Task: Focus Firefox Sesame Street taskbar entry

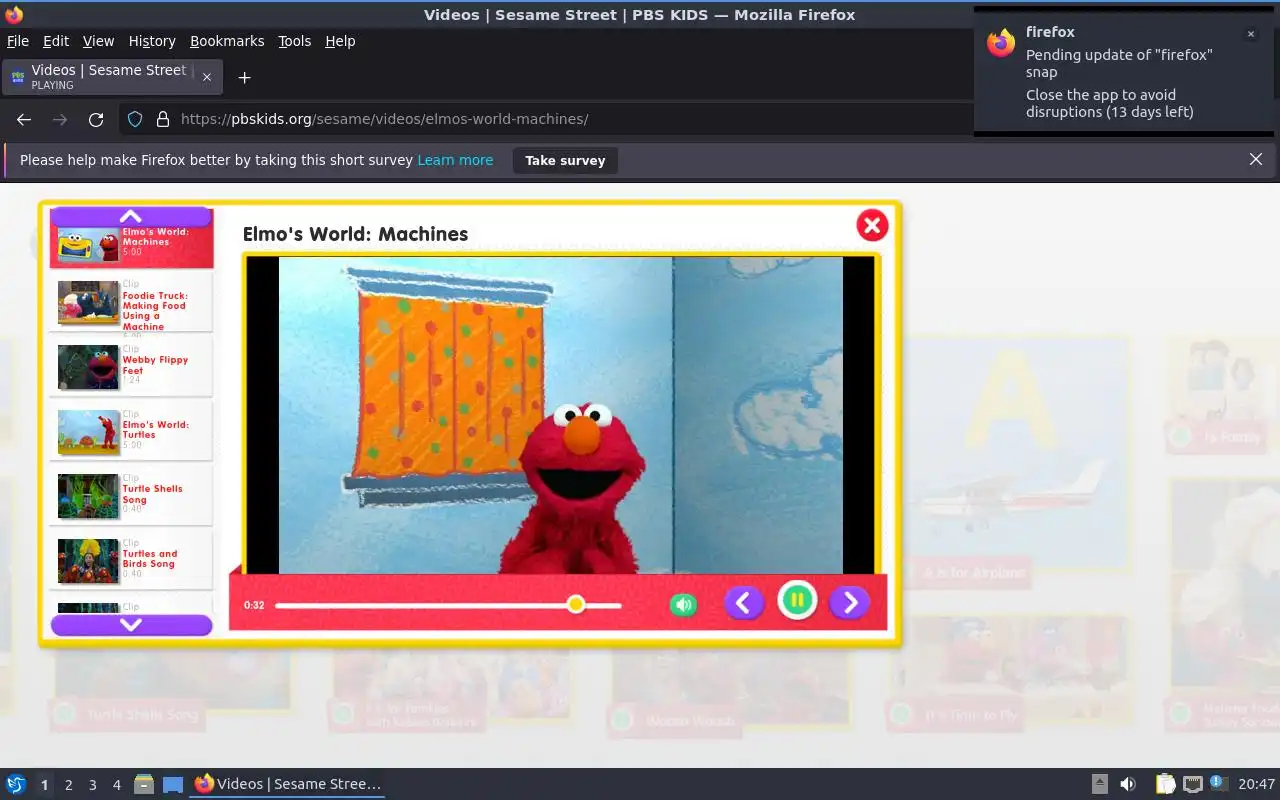Action: (288, 784)
